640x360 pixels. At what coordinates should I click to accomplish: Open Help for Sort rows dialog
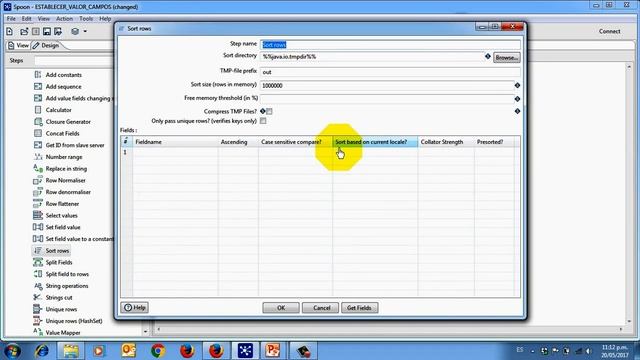(135, 307)
